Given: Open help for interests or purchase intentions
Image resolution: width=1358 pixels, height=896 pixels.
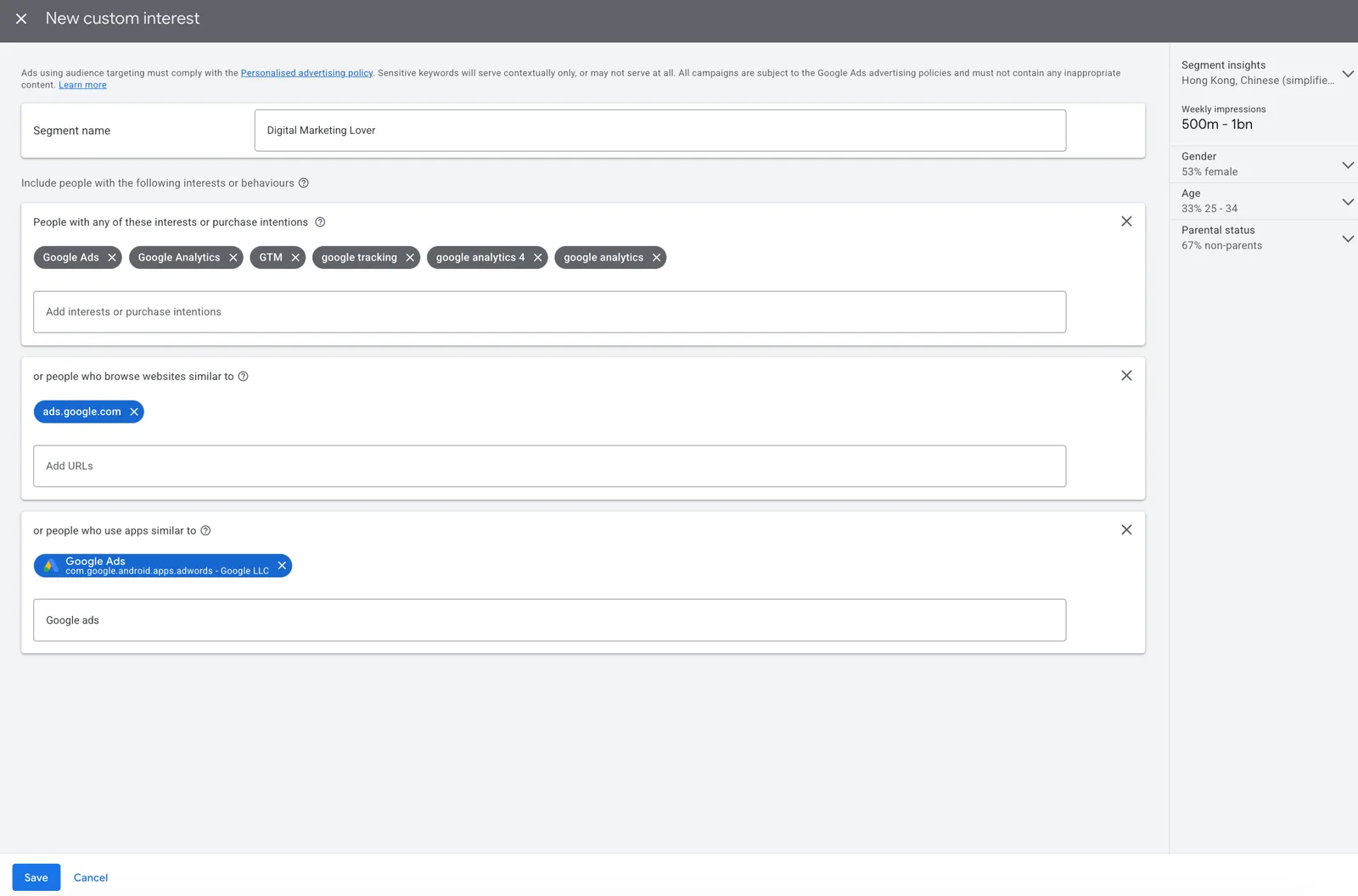Looking at the screenshot, I should [320, 222].
